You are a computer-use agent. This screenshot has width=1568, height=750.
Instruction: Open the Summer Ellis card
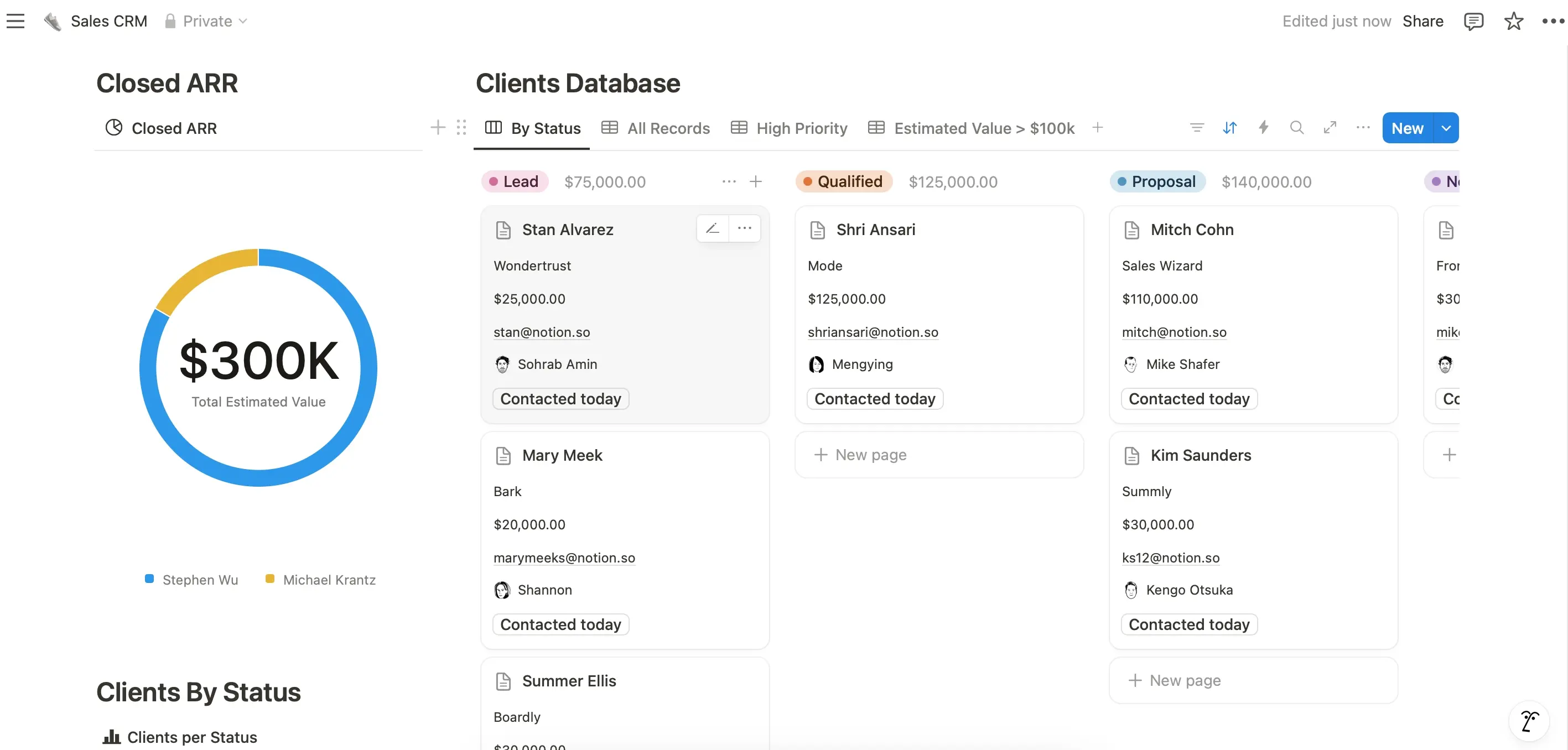(x=625, y=703)
